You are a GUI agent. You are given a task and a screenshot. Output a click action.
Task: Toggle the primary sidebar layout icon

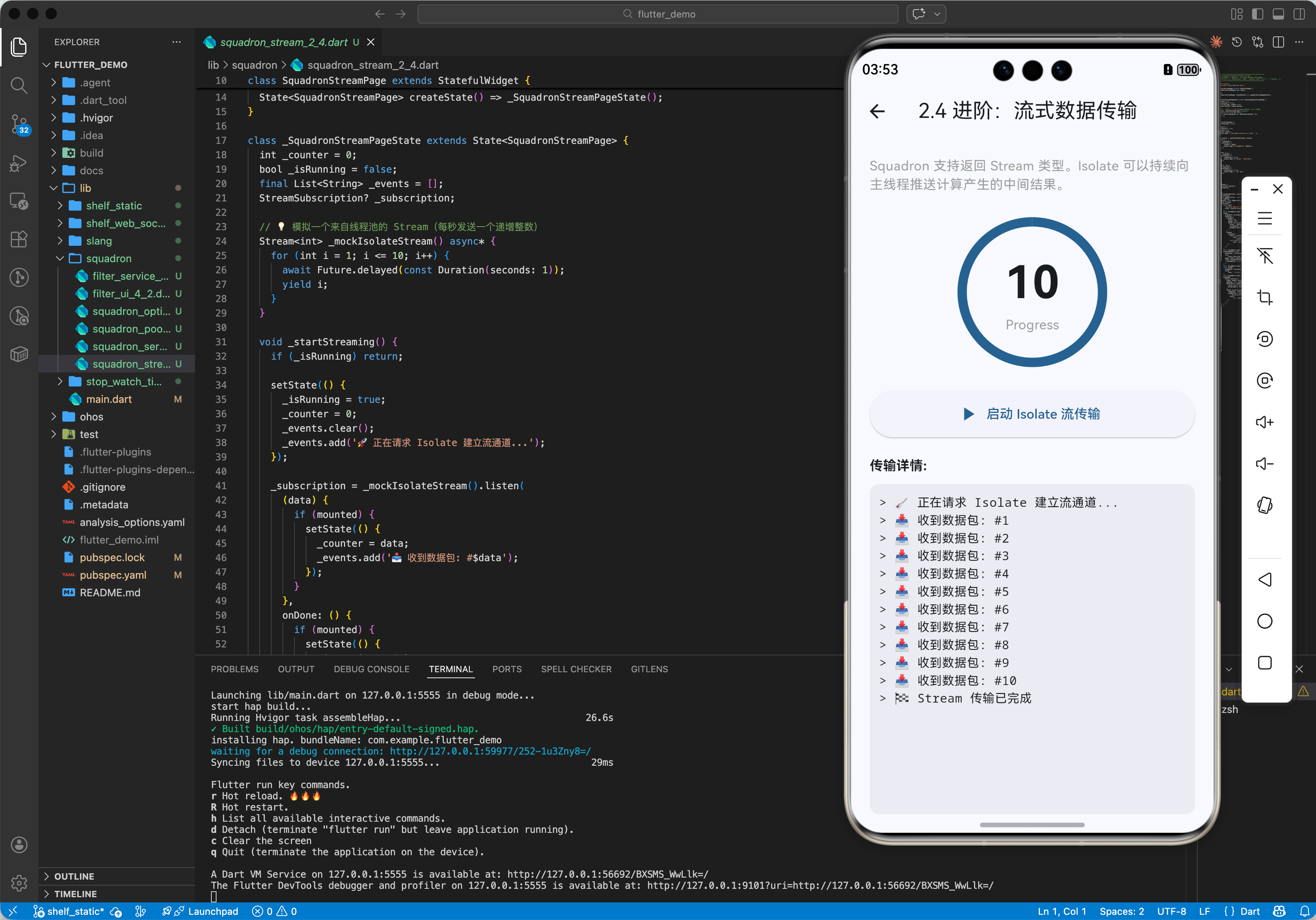pos(1258,14)
